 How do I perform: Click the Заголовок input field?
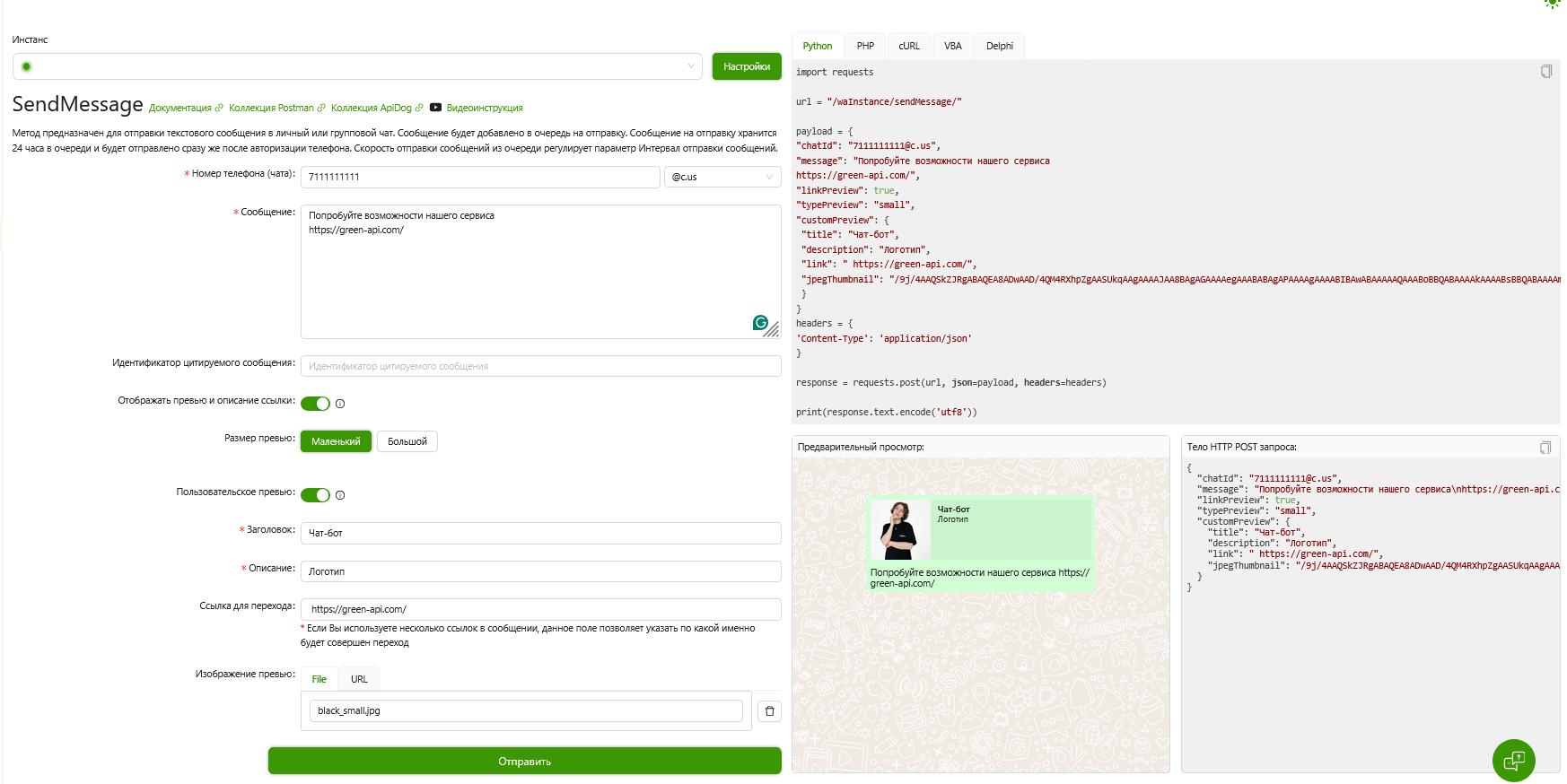540,533
